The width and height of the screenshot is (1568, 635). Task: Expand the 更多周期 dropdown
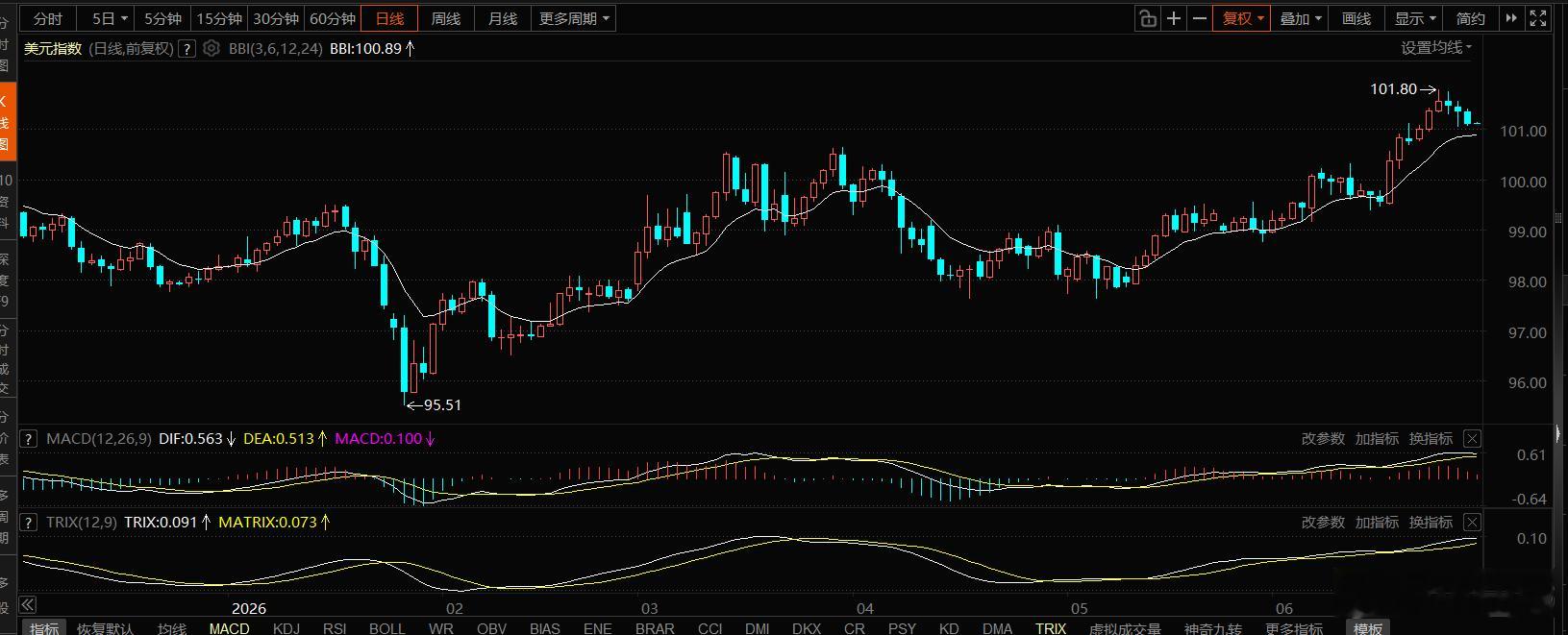tap(574, 18)
